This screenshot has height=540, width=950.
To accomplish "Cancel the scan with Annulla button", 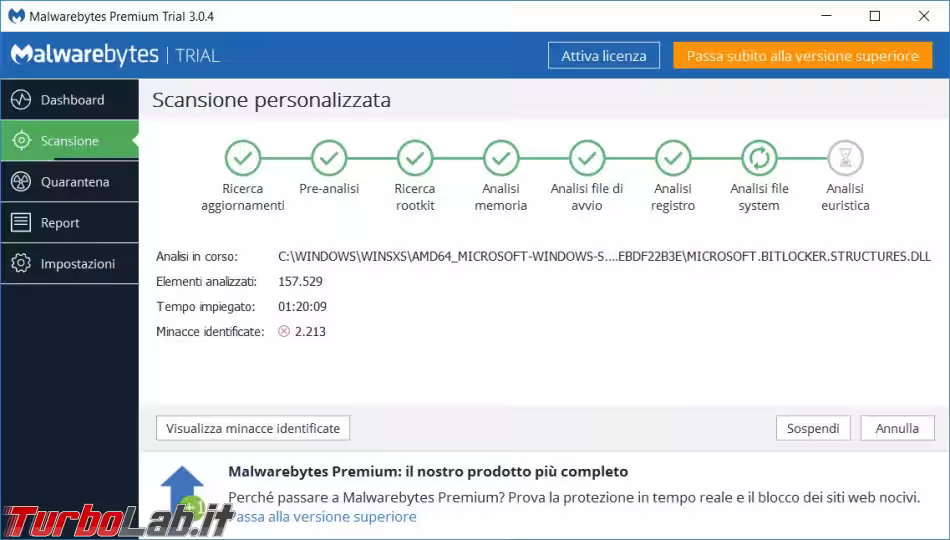I will 897,428.
